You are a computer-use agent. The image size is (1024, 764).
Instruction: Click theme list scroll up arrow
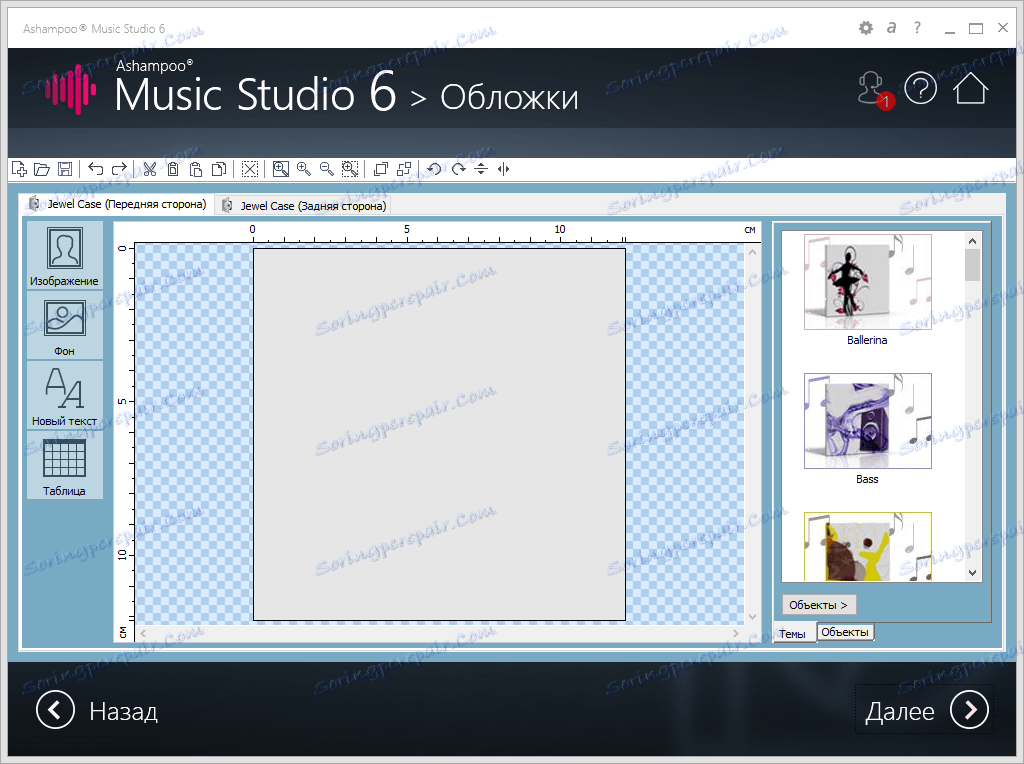point(972,241)
